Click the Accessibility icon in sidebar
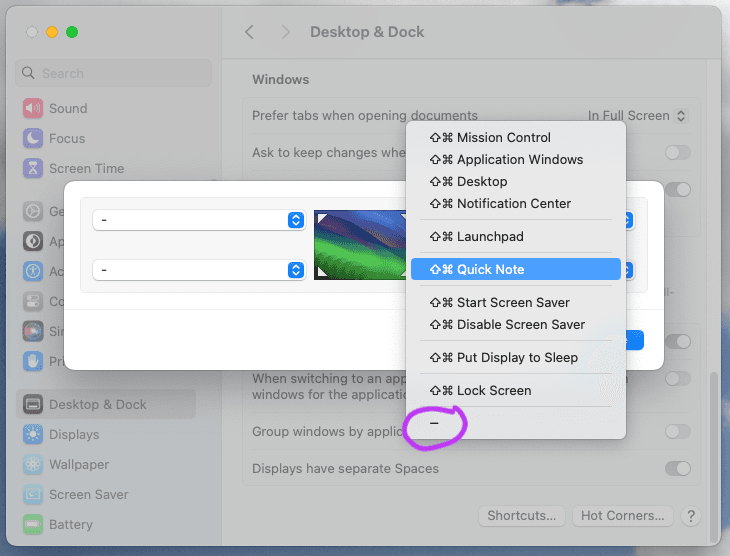This screenshot has height=556, width=730. [33, 271]
